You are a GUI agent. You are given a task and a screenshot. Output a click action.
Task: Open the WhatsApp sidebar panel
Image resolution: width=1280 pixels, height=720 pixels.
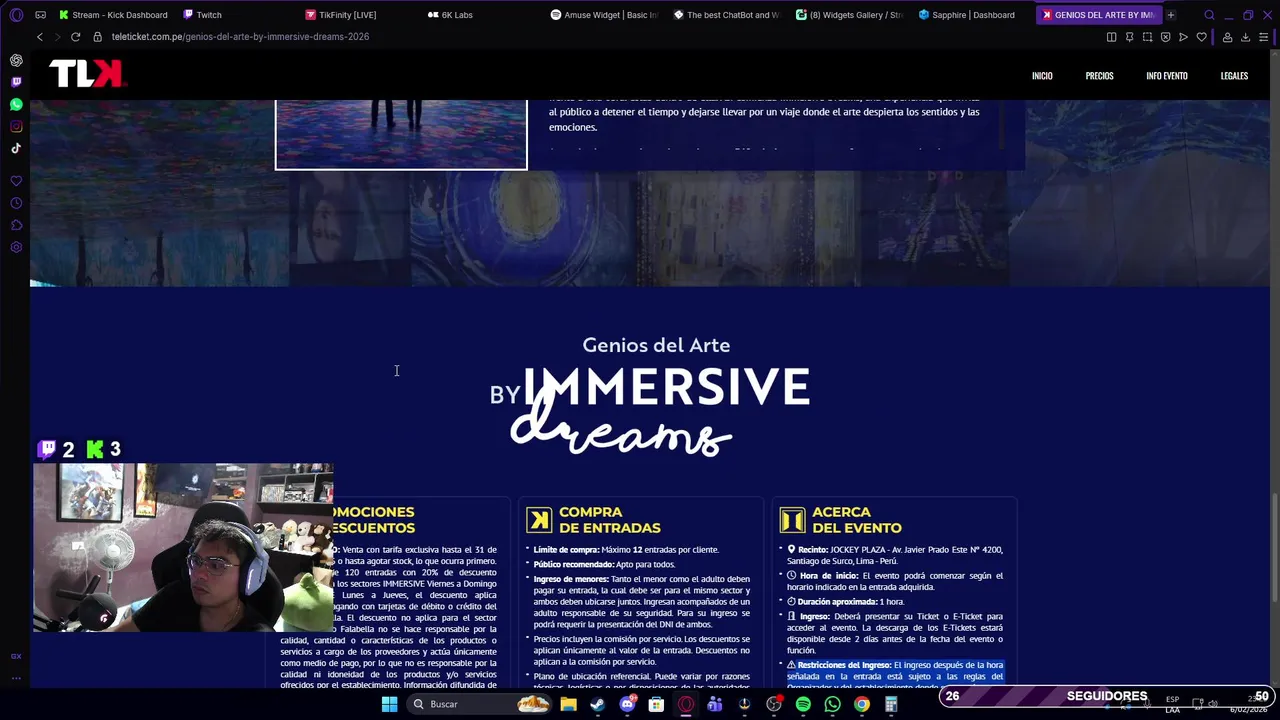16,104
